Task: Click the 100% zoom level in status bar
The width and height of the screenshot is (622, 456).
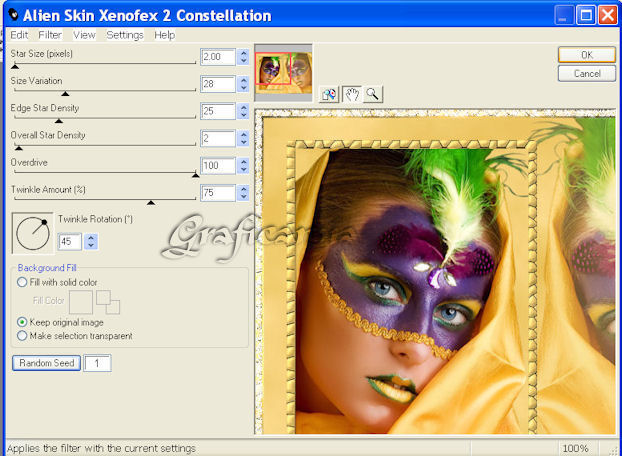Action: (575, 448)
